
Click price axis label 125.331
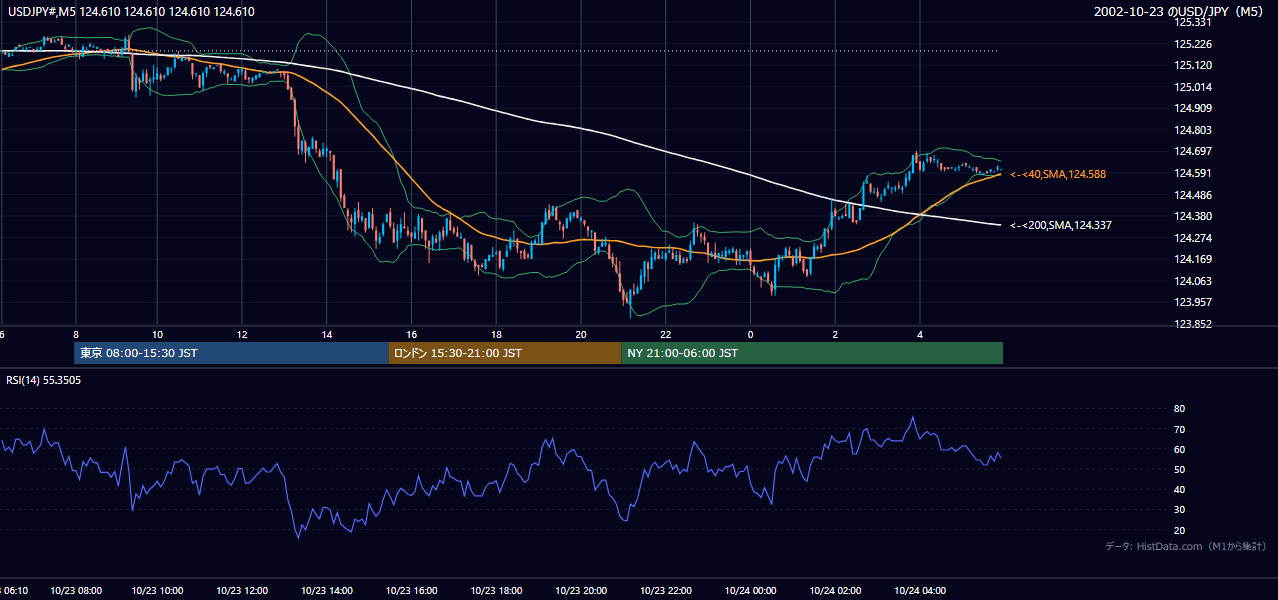1193,22
